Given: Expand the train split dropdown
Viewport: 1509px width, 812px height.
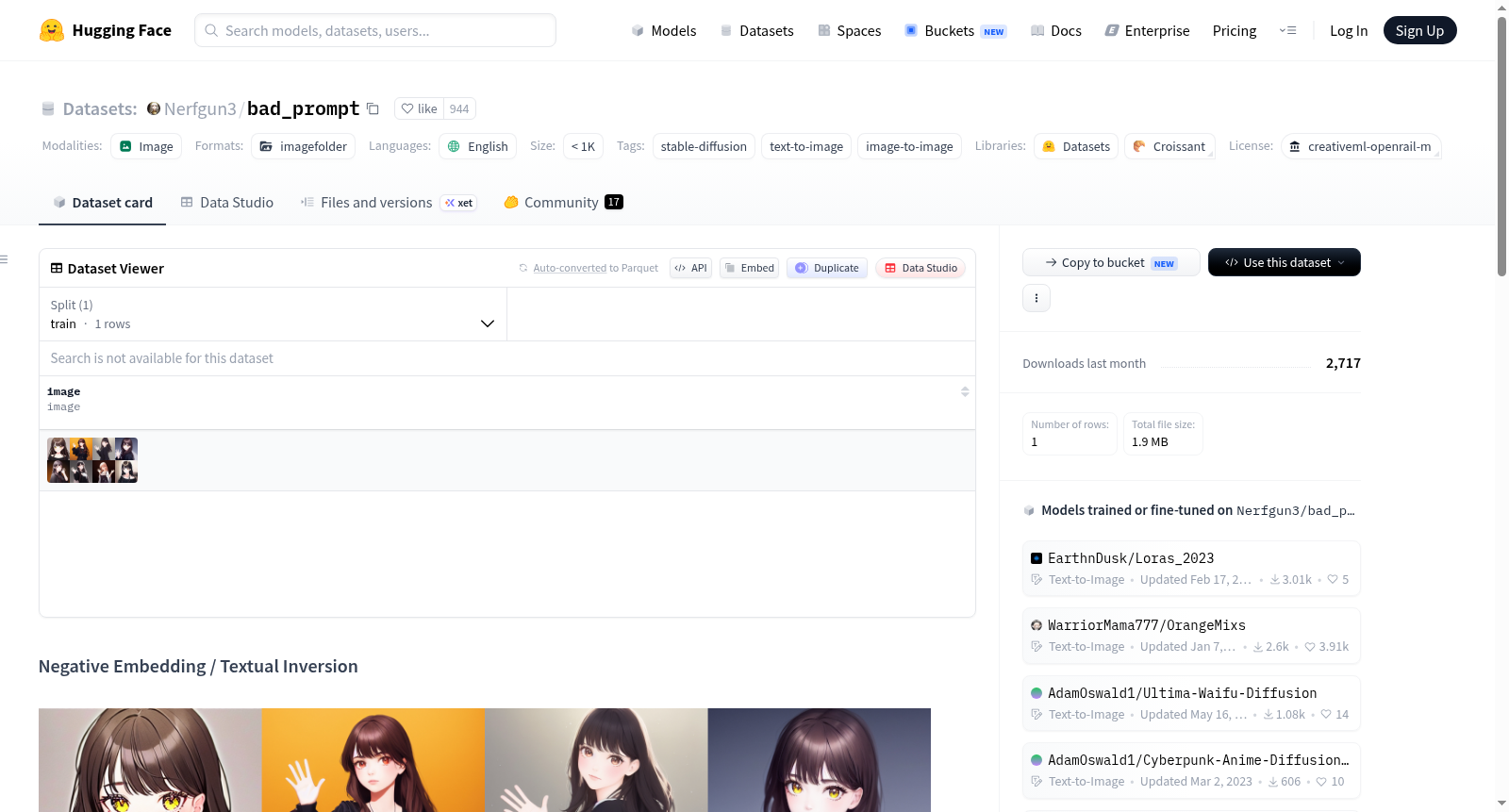Looking at the screenshot, I should click(x=273, y=314).
